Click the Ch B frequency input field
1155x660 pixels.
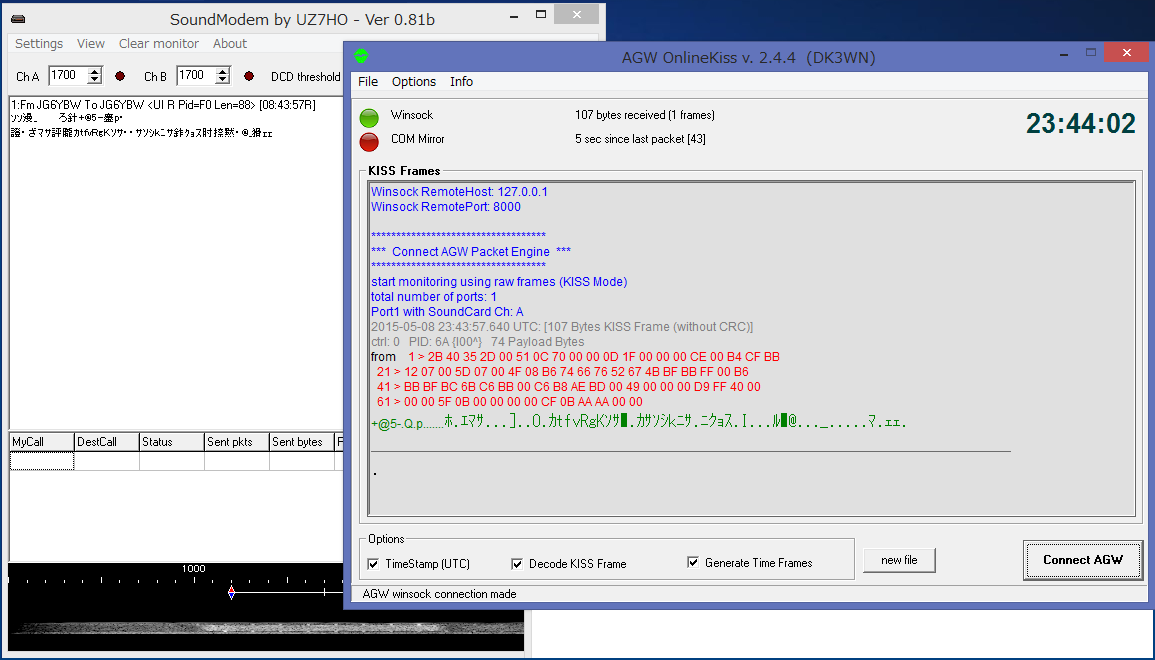[x=197, y=75]
